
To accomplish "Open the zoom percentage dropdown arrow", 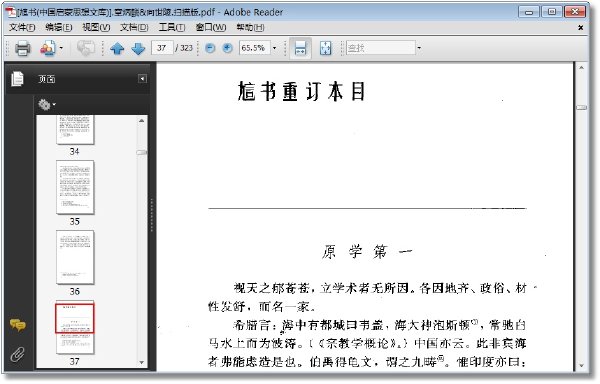I will (274, 48).
